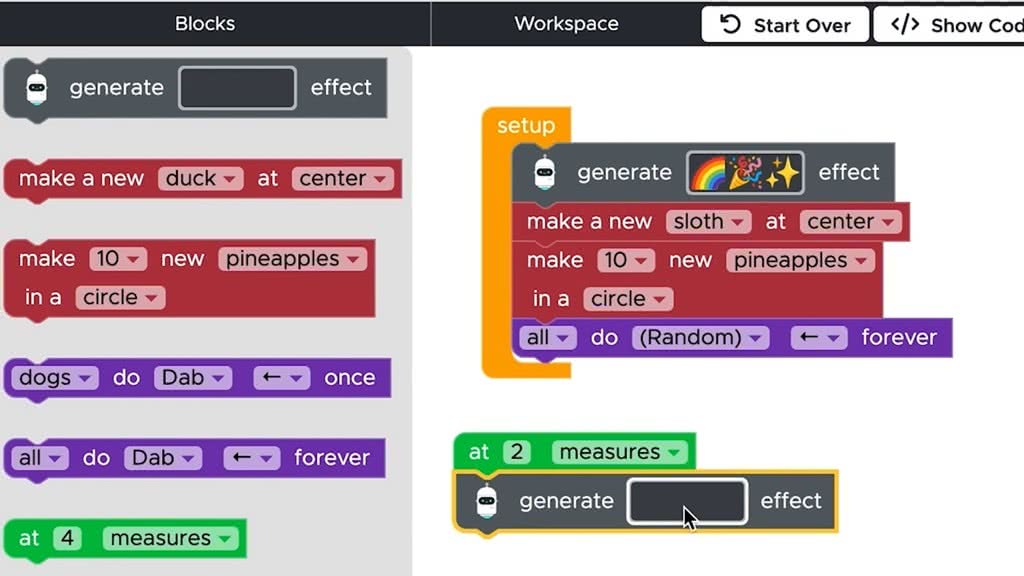Click the empty effect field in workspace

pos(686,501)
